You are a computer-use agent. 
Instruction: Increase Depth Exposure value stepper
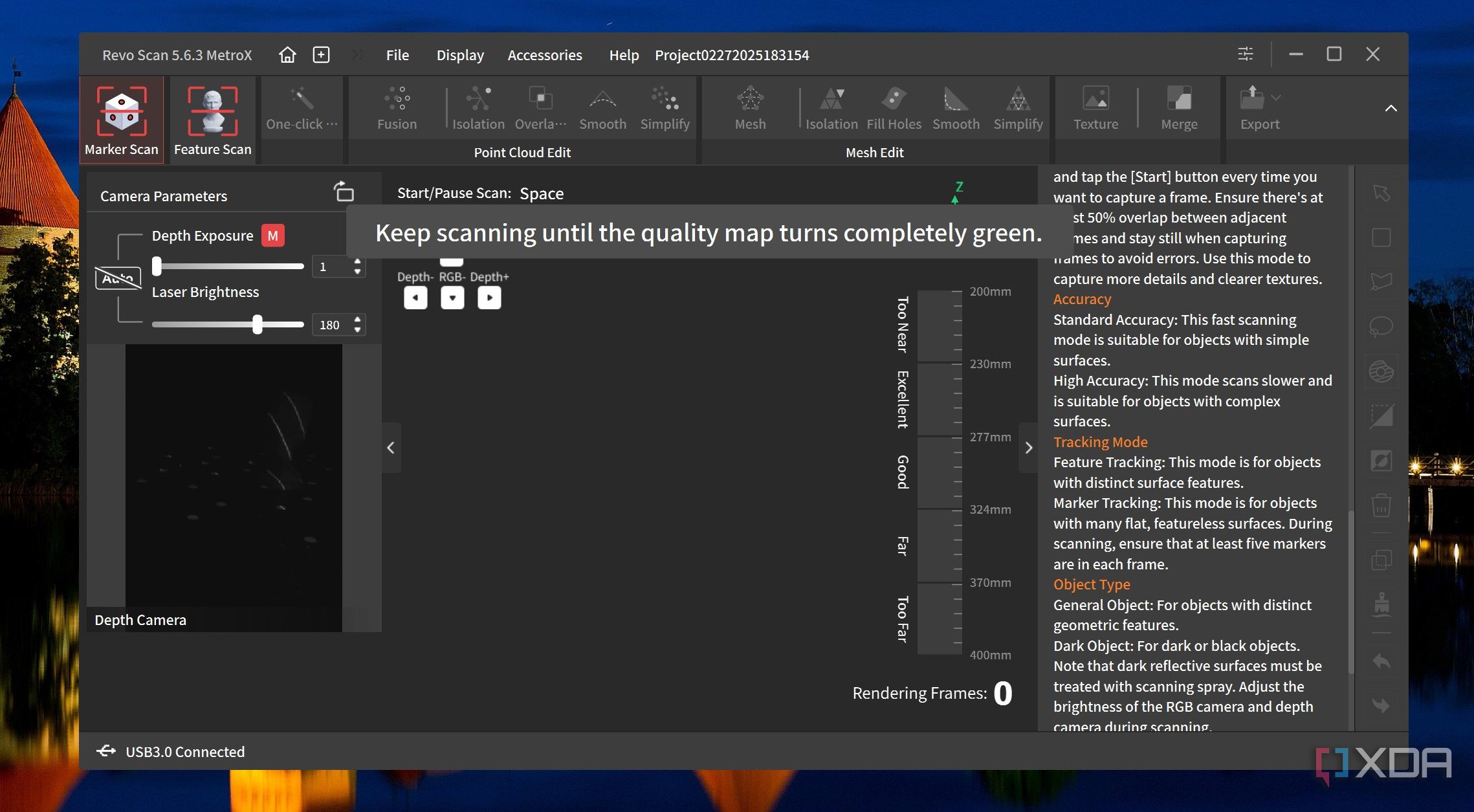click(357, 262)
